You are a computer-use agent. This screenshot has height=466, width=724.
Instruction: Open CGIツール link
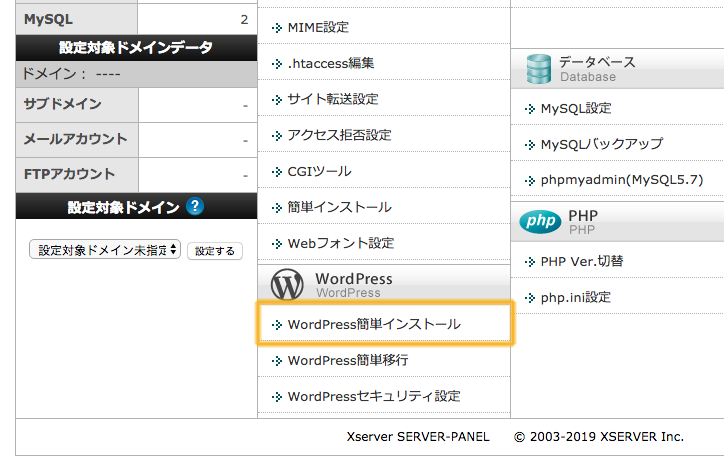tap(320, 171)
